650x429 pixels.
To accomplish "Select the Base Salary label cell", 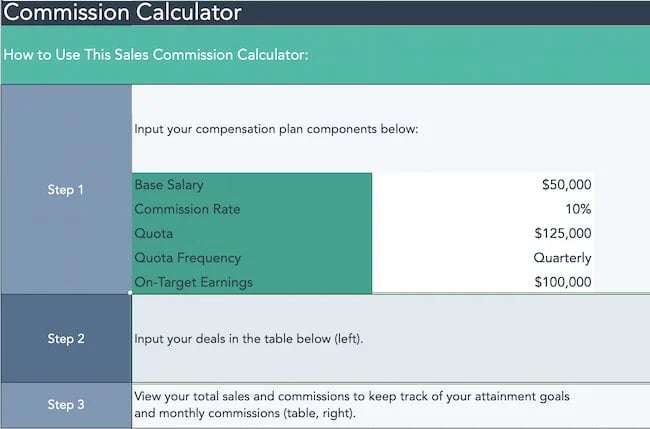I will click(x=251, y=185).
